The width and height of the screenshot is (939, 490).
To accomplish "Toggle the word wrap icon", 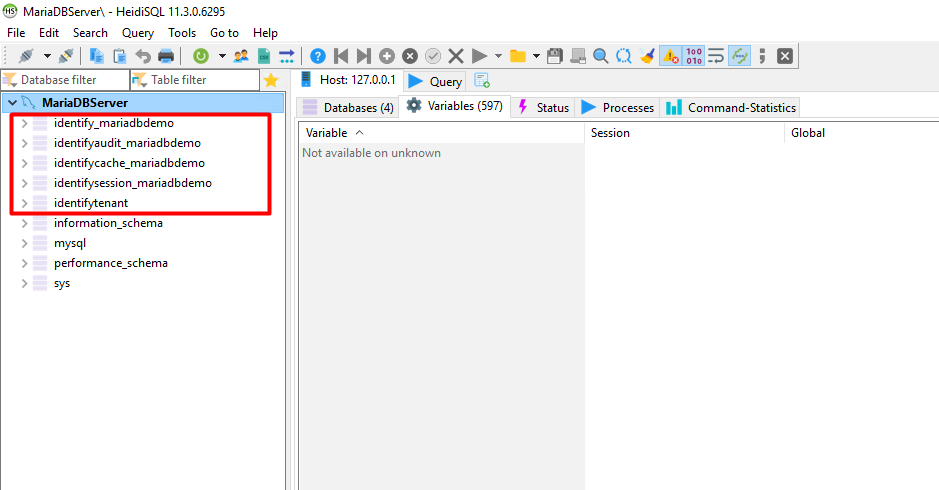I will pos(716,56).
